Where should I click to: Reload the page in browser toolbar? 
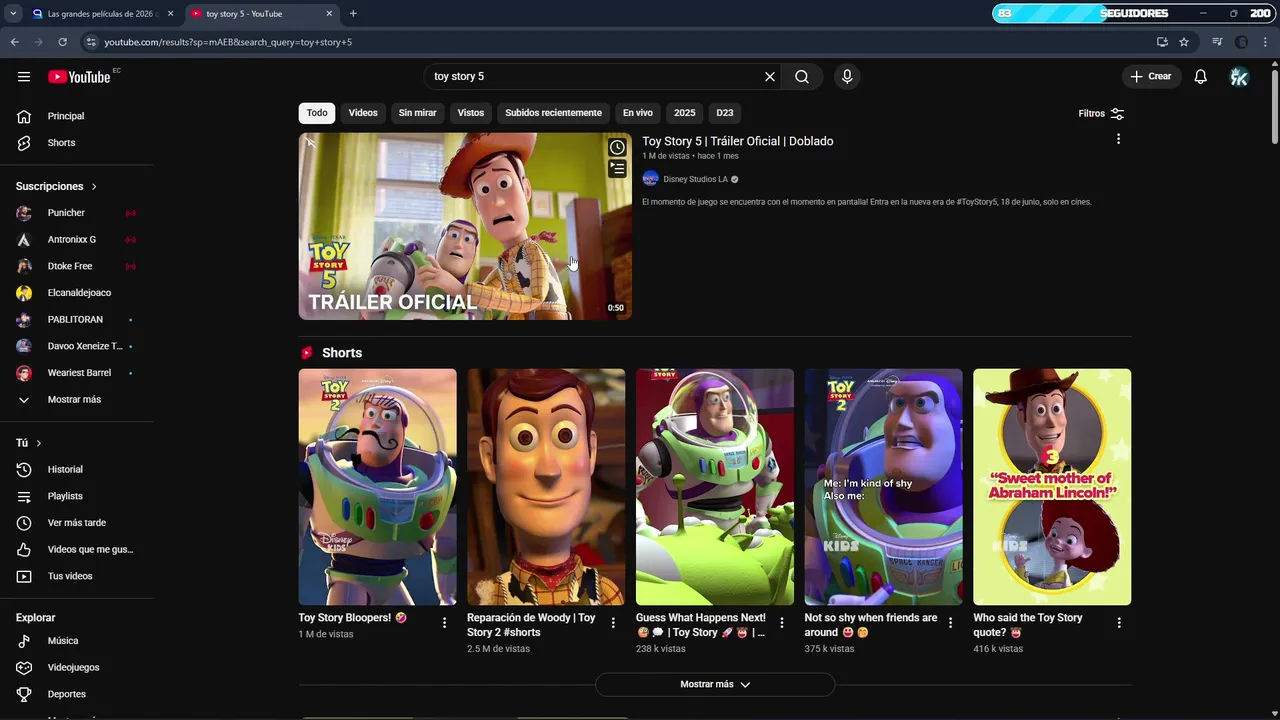(x=62, y=42)
